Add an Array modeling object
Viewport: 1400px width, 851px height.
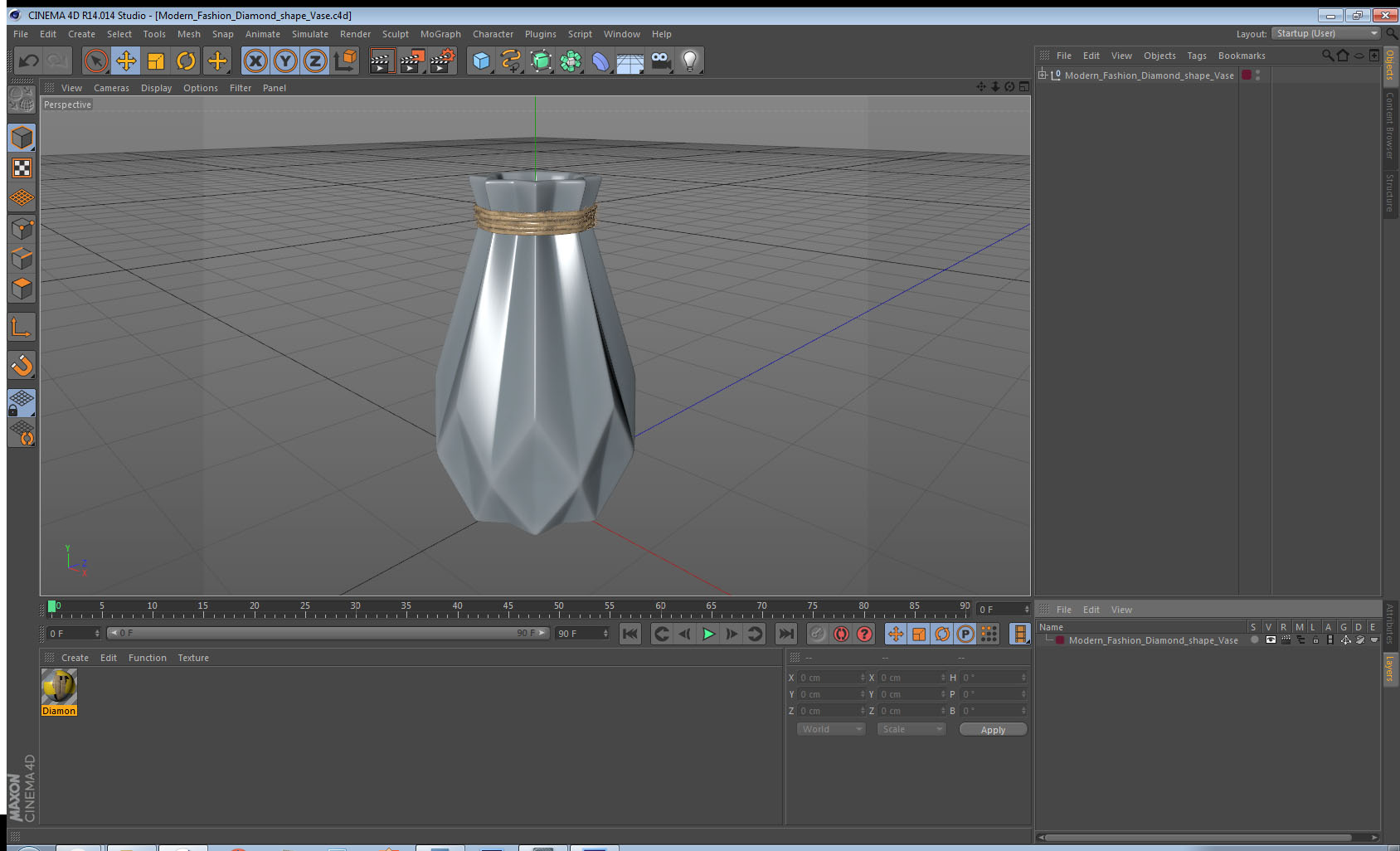[571, 61]
